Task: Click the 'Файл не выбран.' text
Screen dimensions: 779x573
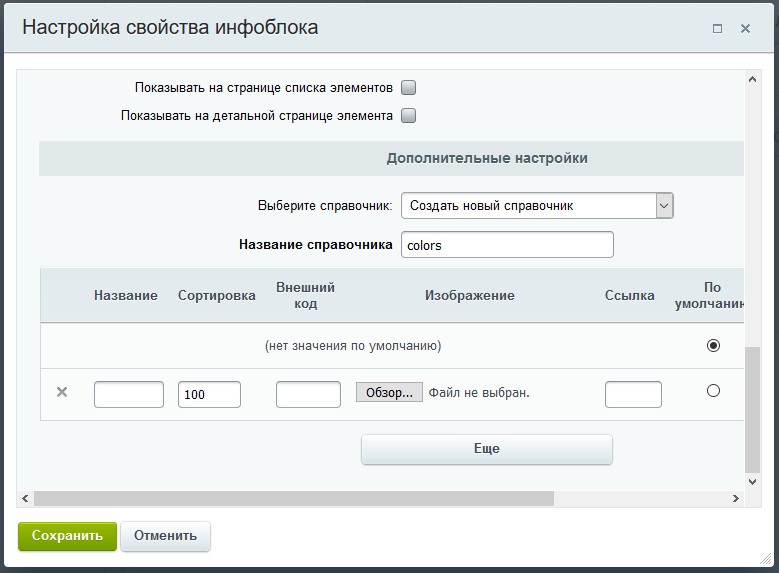Action: coord(479,393)
